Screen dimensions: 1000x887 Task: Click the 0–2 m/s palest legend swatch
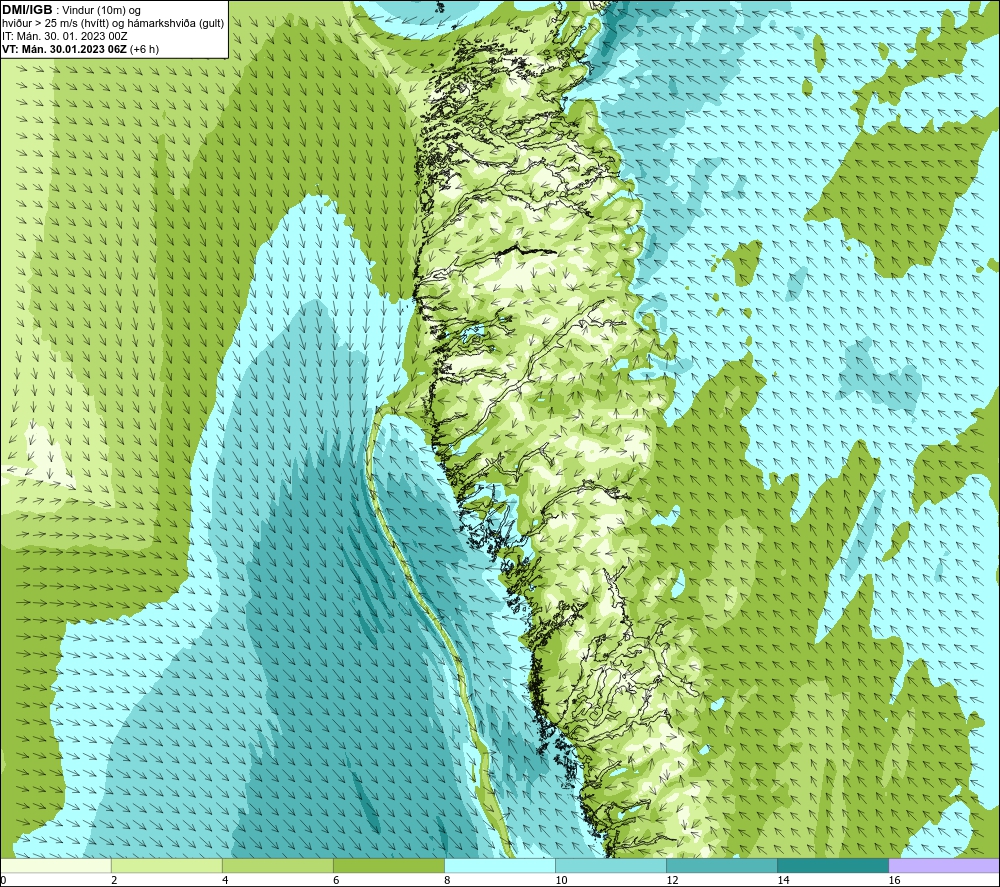tap(55, 865)
